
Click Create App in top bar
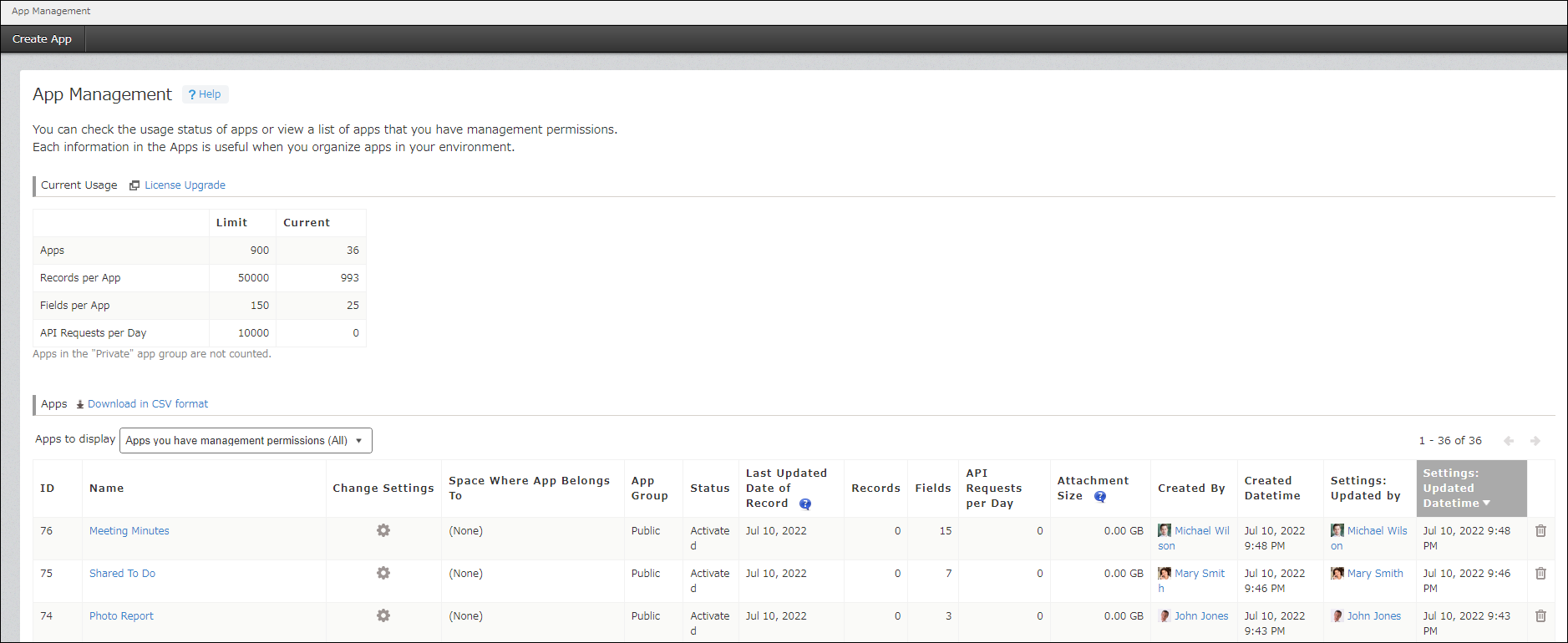click(43, 39)
